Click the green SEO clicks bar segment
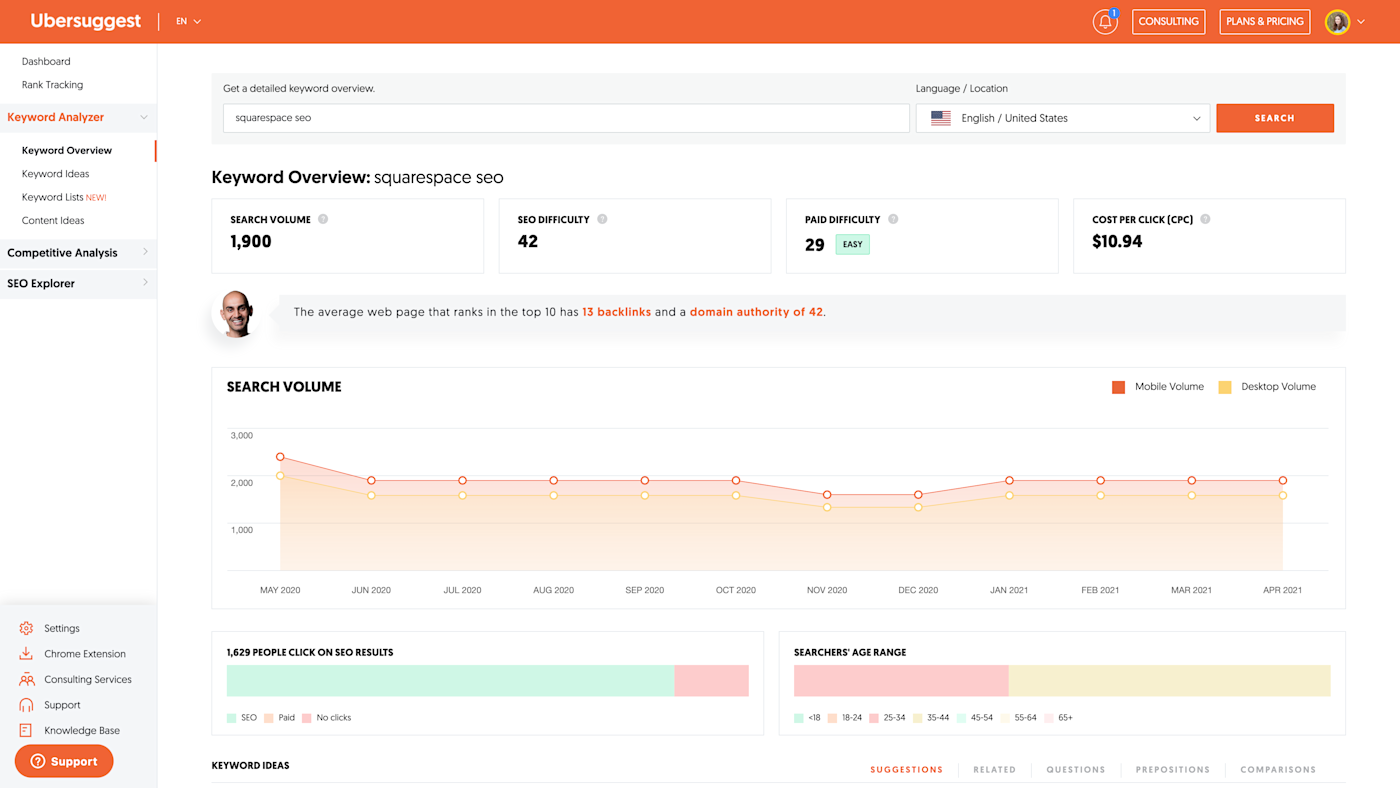The height and width of the screenshot is (788, 1400). pos(450,681)
